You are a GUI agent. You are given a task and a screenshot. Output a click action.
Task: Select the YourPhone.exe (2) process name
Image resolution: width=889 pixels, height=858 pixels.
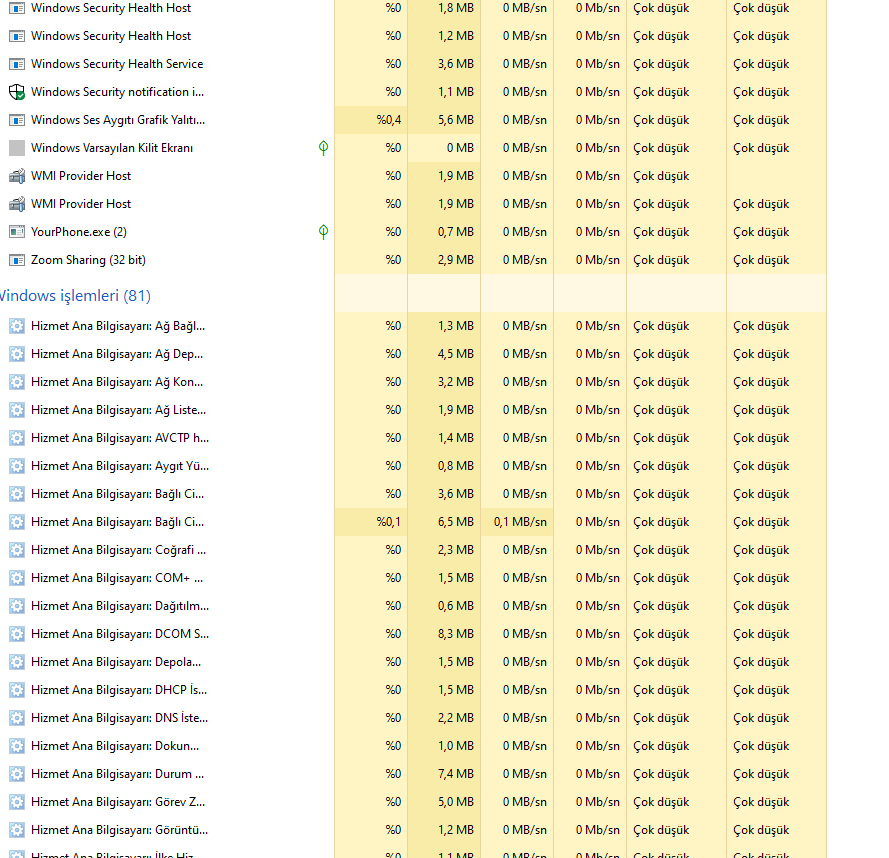coord(79,232)
